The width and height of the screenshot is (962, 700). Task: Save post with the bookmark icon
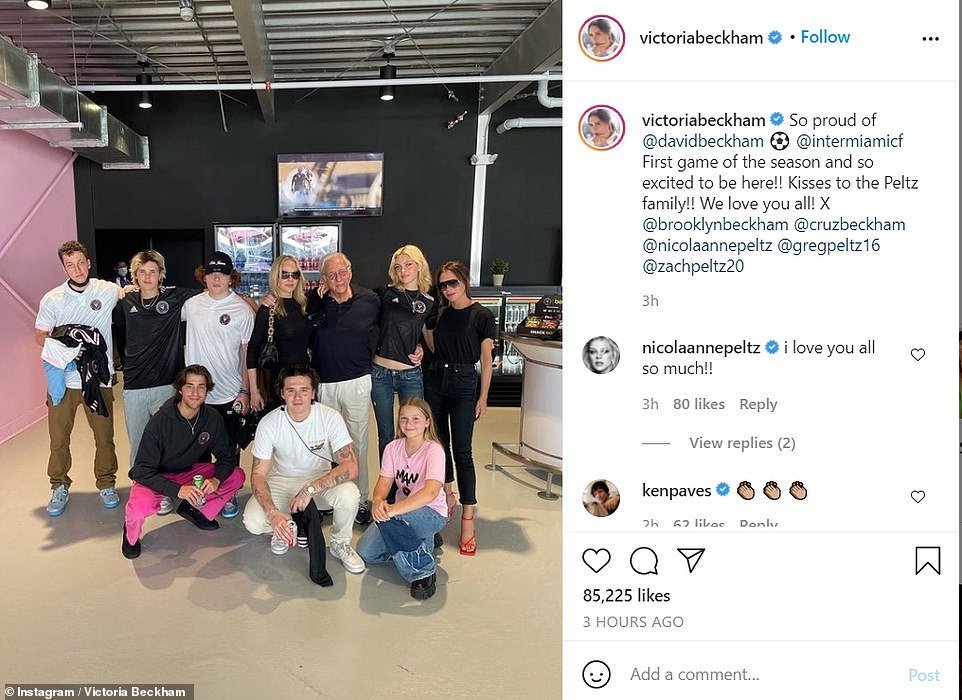928,560
